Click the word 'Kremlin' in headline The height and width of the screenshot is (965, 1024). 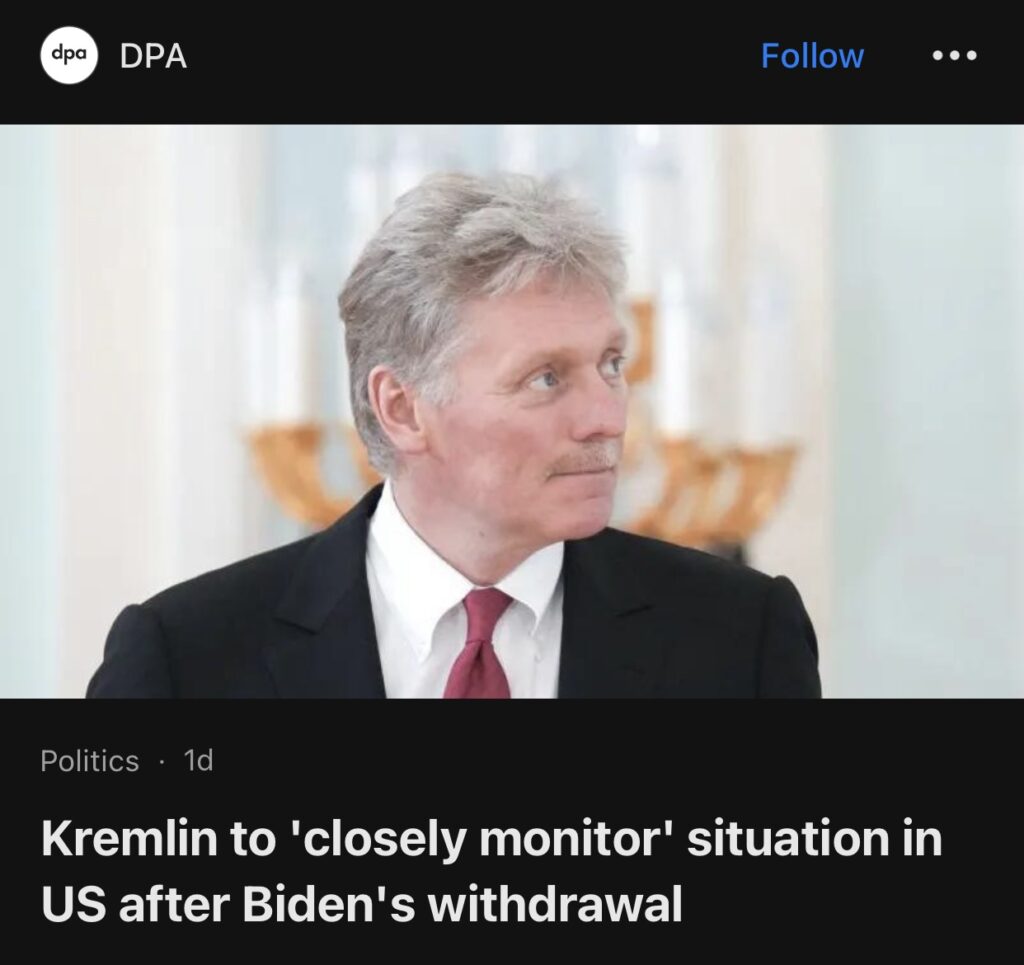click(x=129, y=838)
